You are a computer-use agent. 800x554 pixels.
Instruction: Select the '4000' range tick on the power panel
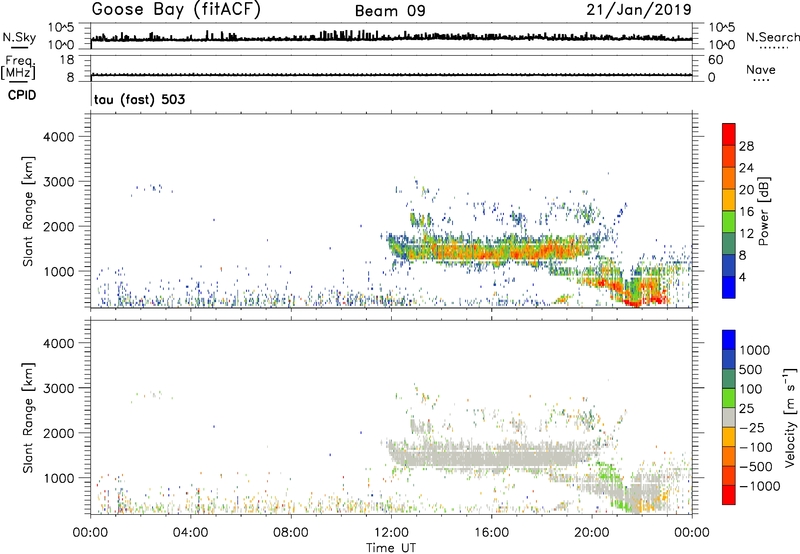pyautogui.click(x=59, y=137)
